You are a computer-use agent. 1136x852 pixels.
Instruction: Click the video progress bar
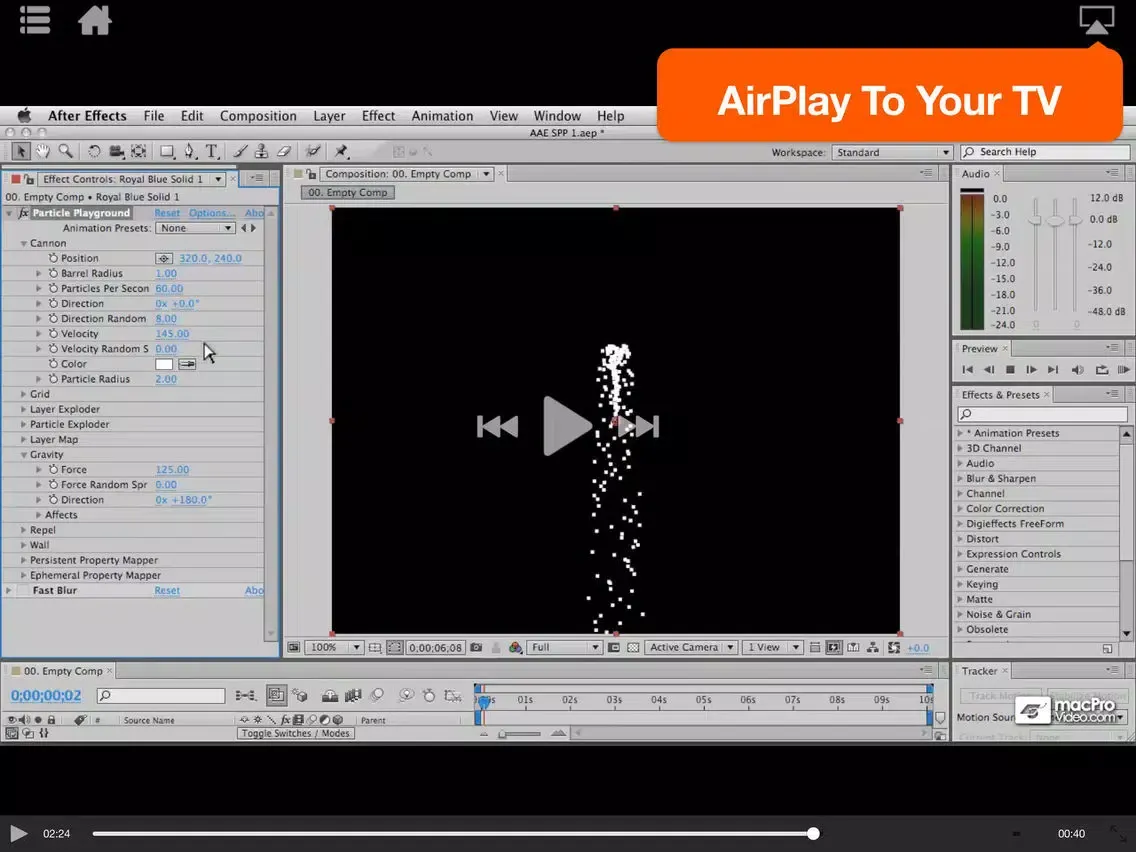tap(454, 834)
